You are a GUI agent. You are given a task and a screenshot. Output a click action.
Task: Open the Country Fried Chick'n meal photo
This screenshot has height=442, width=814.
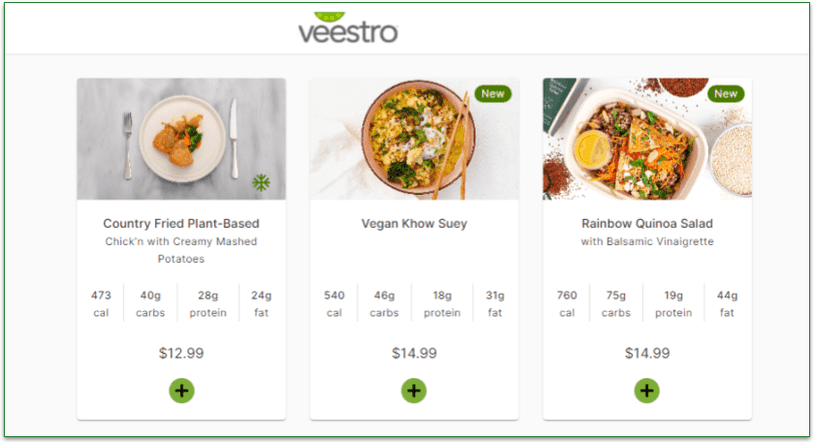coord(181,139)
